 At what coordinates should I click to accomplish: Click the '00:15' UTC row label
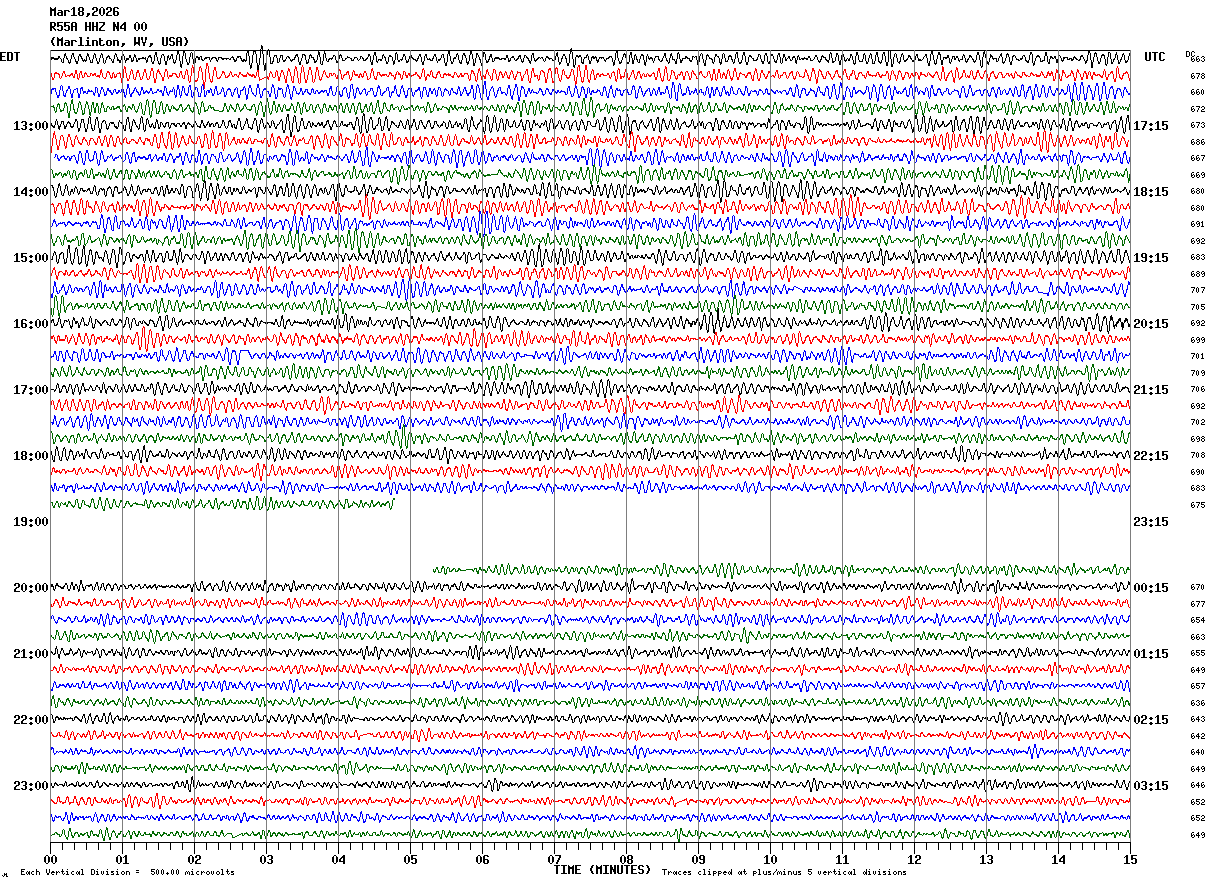pos(1151,588)
